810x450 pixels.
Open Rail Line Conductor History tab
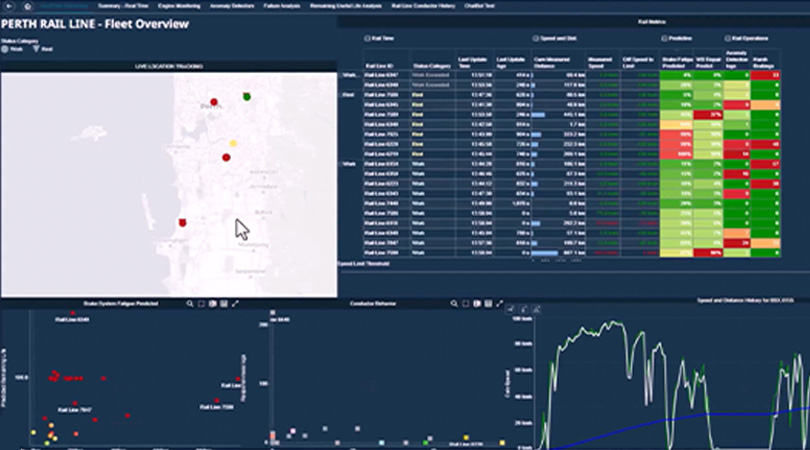(x=423, y=6)
